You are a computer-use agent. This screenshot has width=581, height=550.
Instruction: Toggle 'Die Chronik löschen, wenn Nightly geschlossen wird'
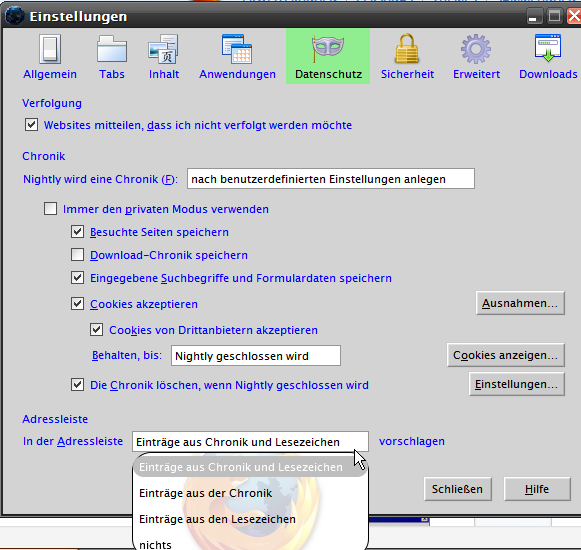[x=77, y=384]
